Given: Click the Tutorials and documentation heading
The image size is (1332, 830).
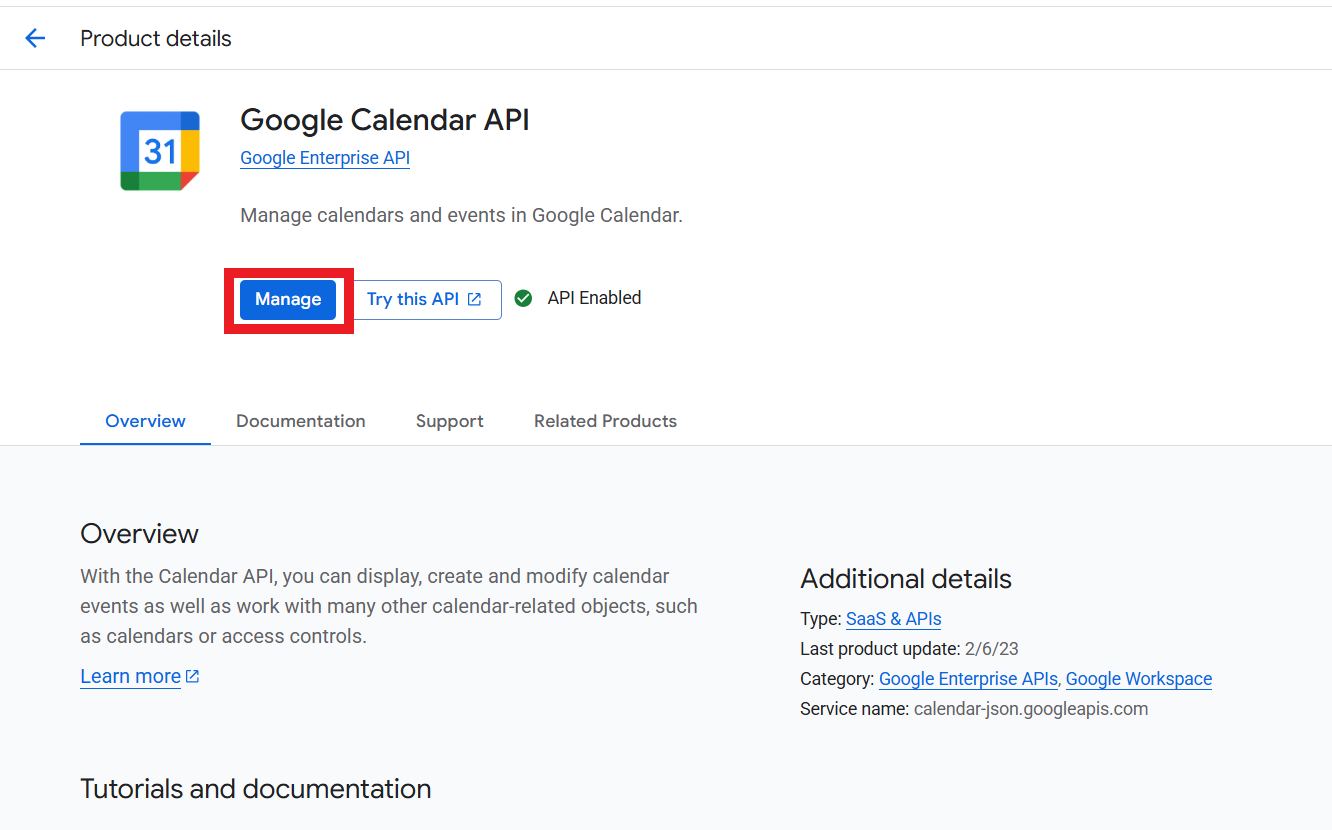Looking at the screenshot, I should (x=256, y=789).
